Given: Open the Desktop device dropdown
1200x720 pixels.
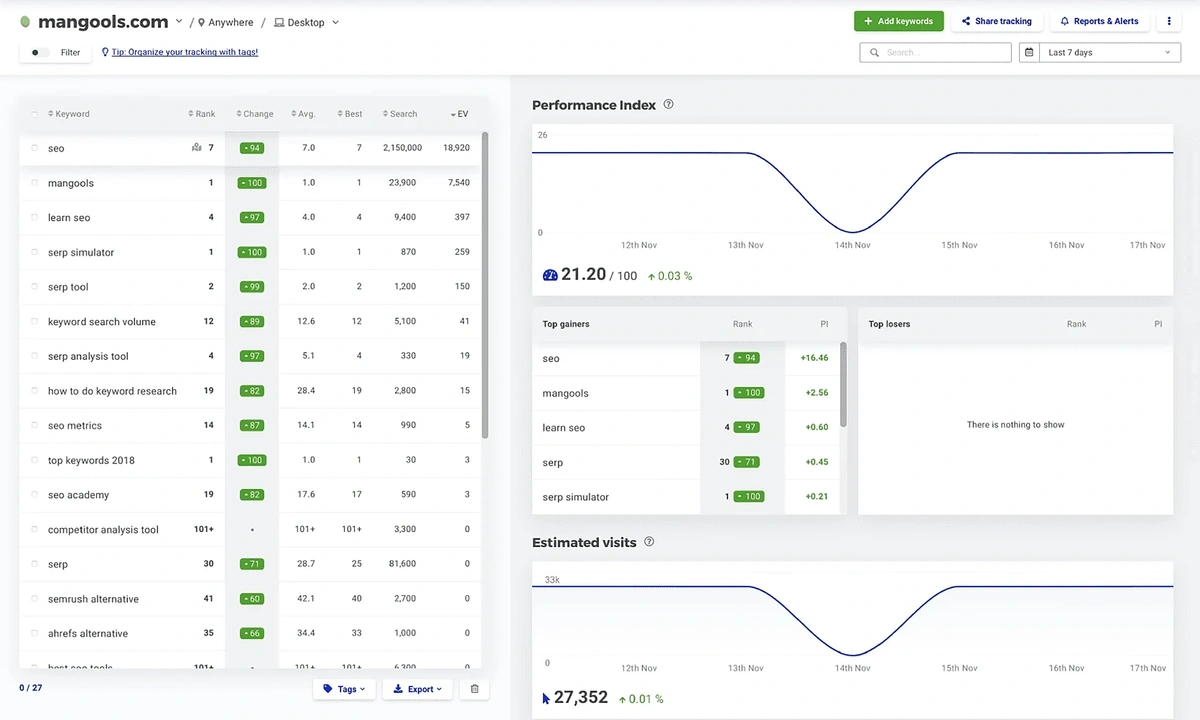Looking at the screenshot, I should click(306, 22).
